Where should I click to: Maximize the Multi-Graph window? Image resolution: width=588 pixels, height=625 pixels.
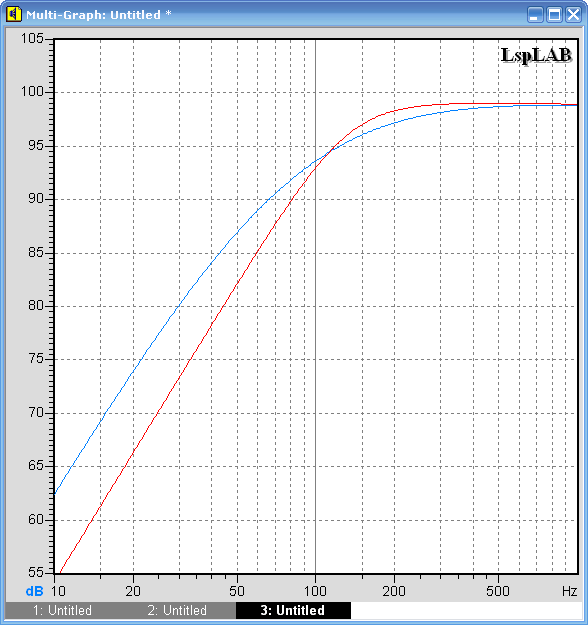point(554,15)
